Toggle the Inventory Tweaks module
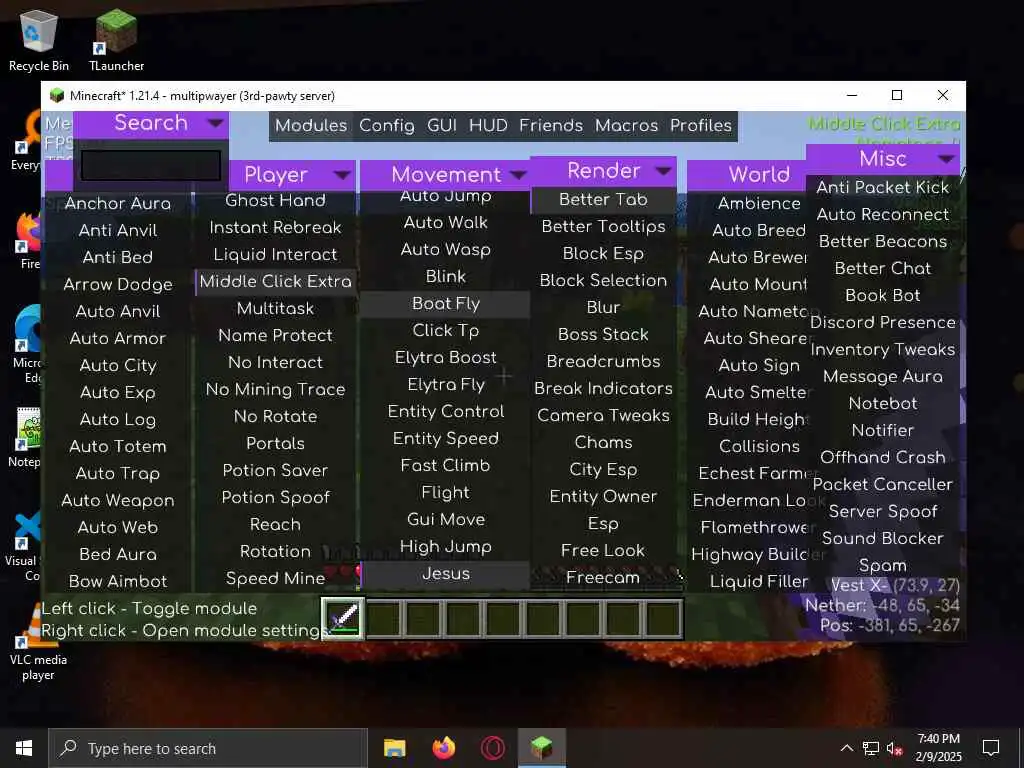The width and height of the screenshot is (1024, 768). [883, 349]
